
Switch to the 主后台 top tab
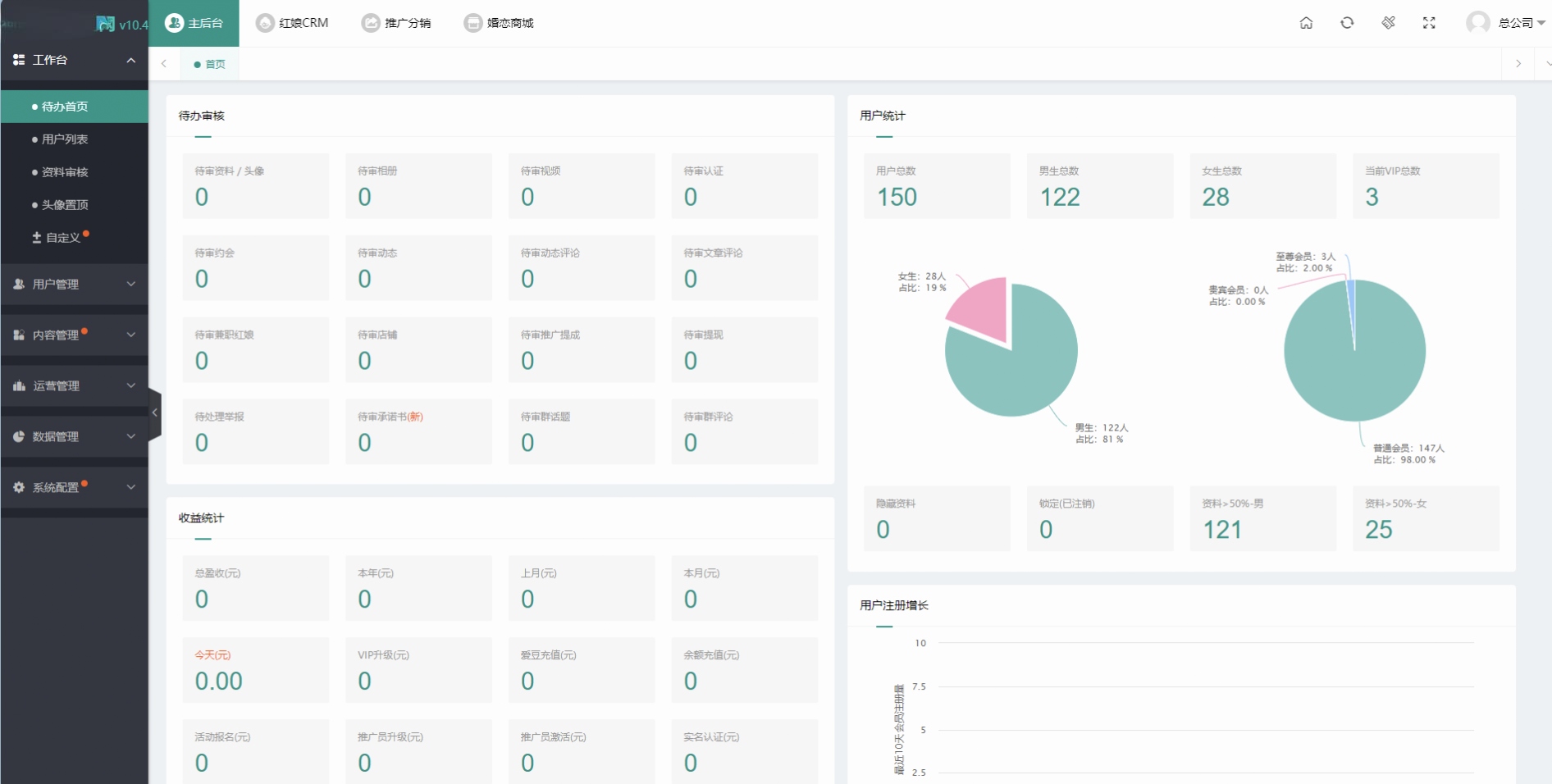point(194,23)
